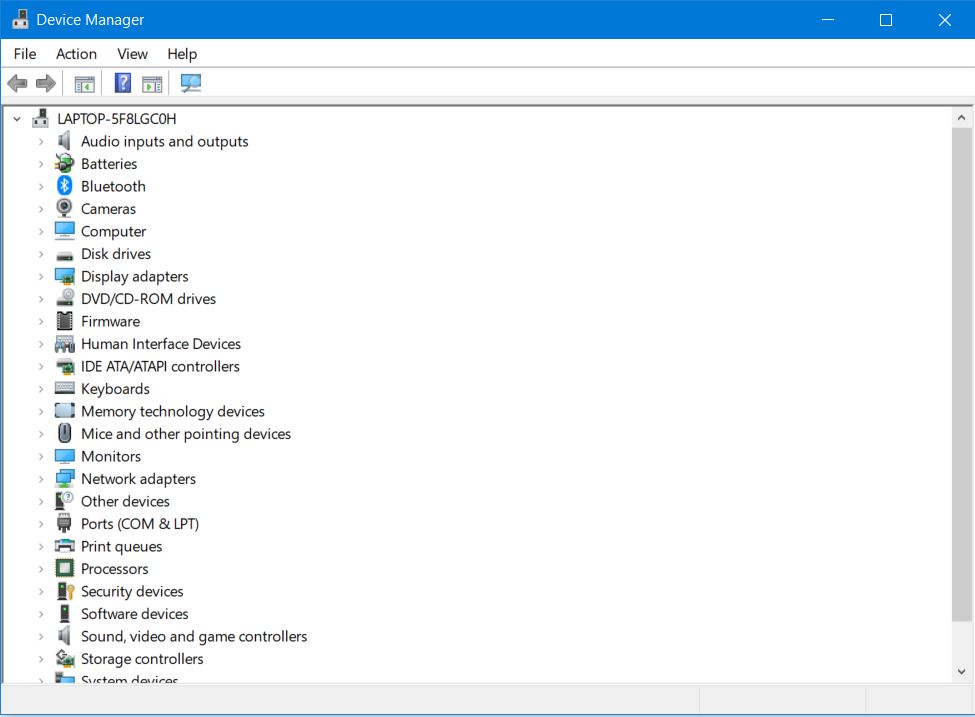The image size is (975, 717).
Task: Click the Display adapters icon
Action: point(65,276)
